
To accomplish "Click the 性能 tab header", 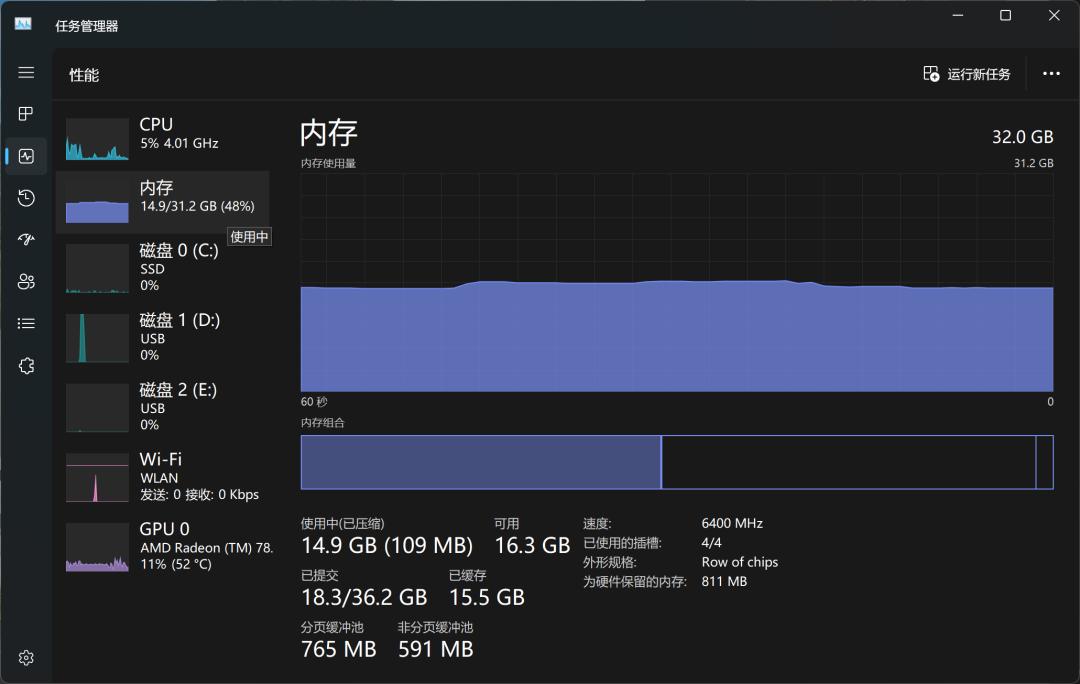I will (83, 74).
